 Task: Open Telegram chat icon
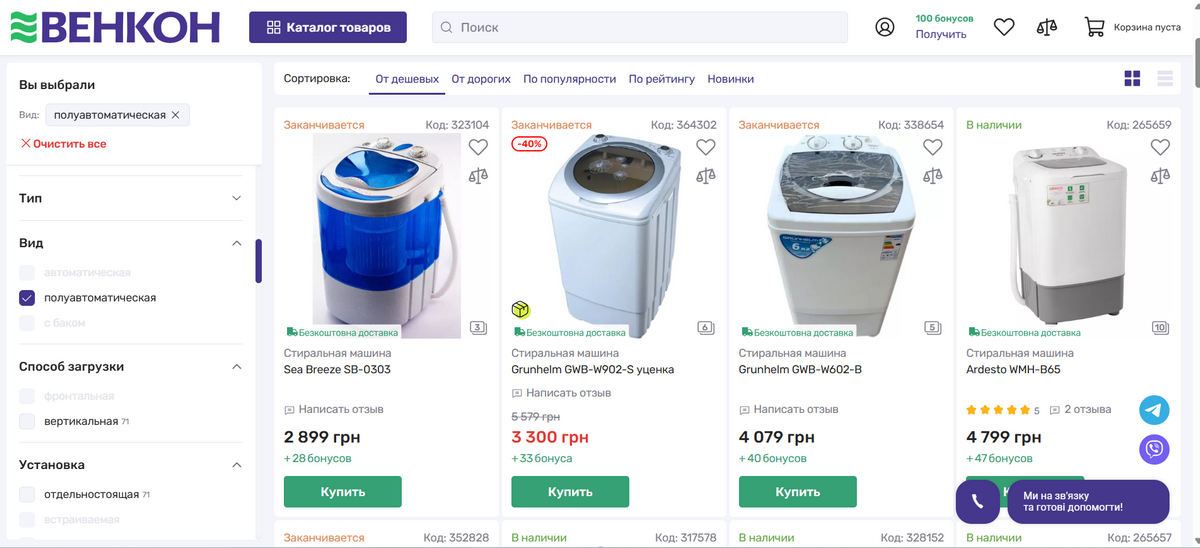click(x=1154, y=410)
